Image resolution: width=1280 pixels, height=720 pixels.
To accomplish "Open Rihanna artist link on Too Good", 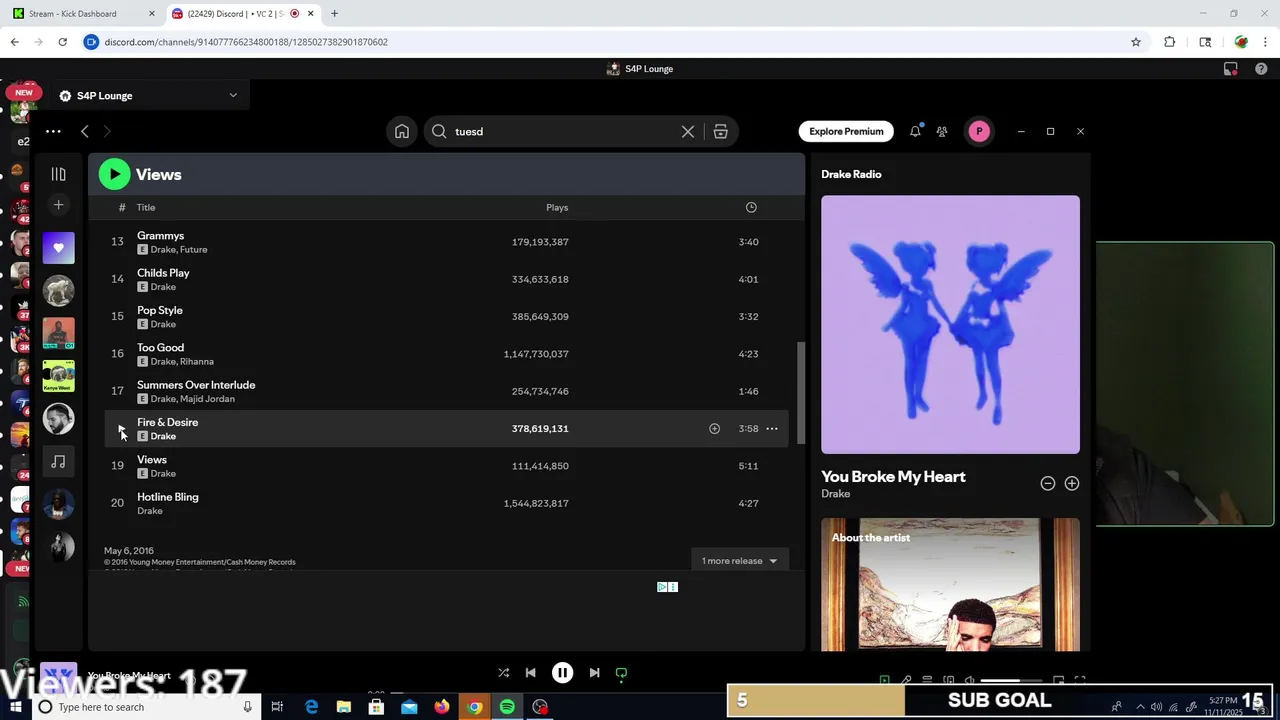I will pyautogui.click(x=197, y=362).
